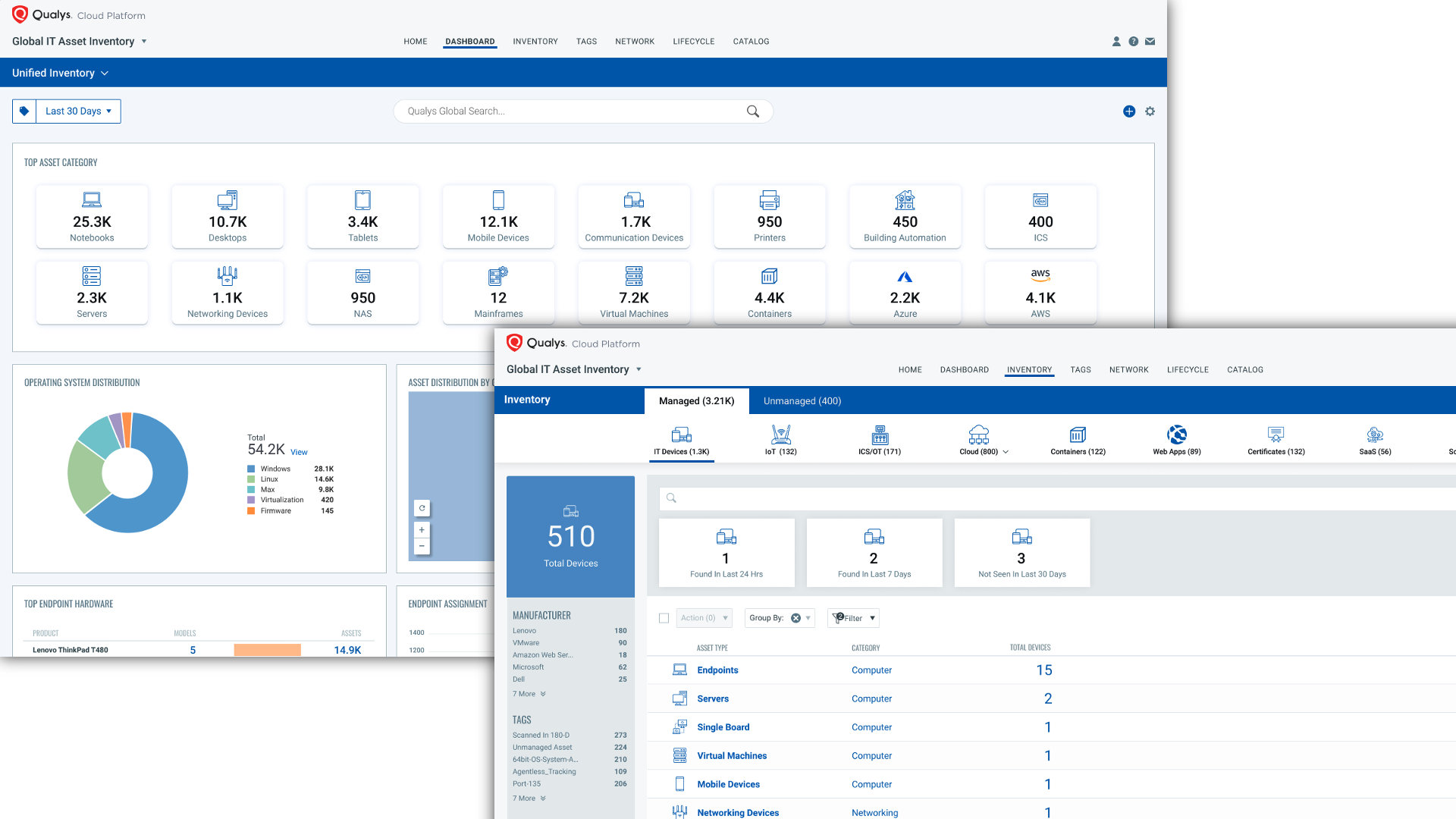The width and height of the screenshot is (1456, 819).
Task: Open the Endpoints asset type link
Action: coord(717,670)
